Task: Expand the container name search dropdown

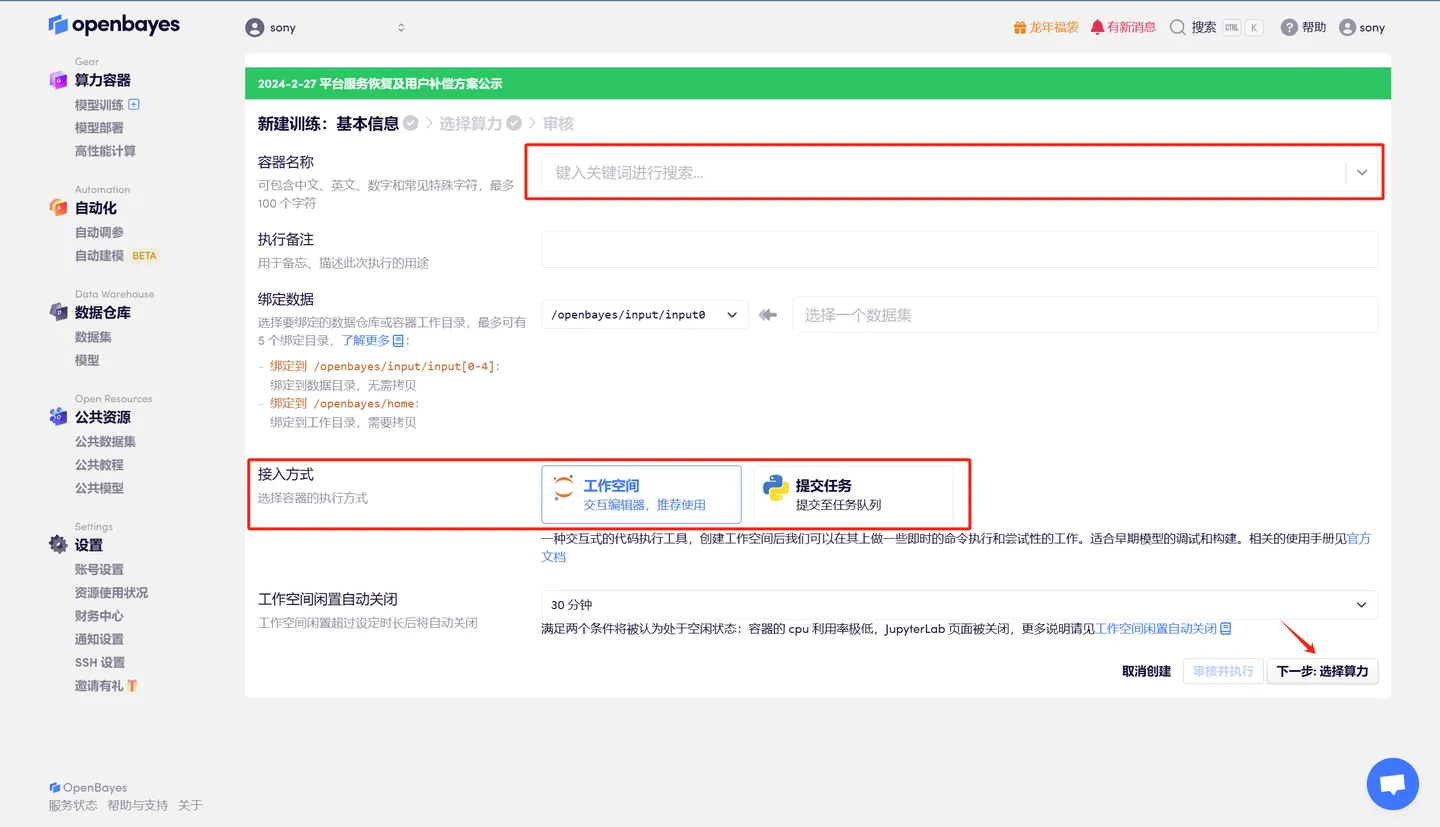Action: pyautogui.click(x=1361, y=172)
